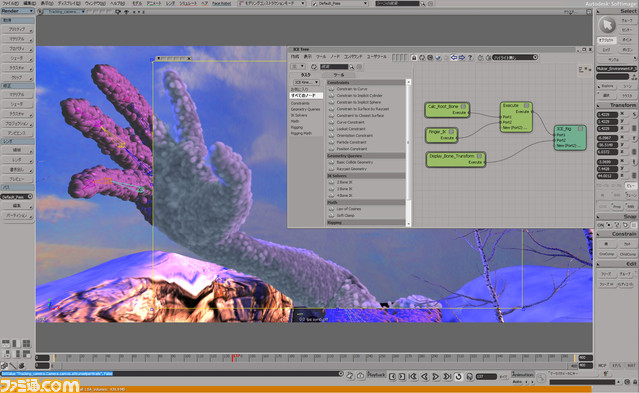The image size is (639, 393).
Task: Play forward with the right triangle button
Action: pyautogui.click(x=436, y=376)
